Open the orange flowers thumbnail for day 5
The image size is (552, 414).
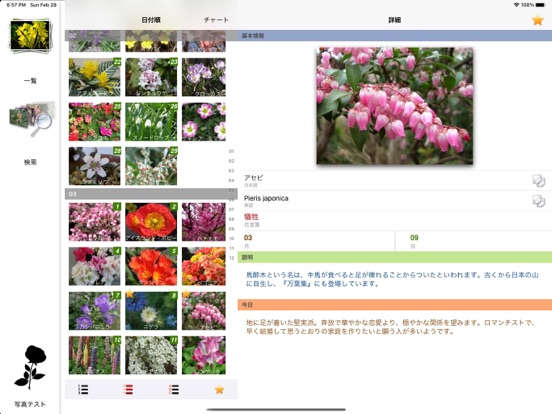click(x=151, y=266)
